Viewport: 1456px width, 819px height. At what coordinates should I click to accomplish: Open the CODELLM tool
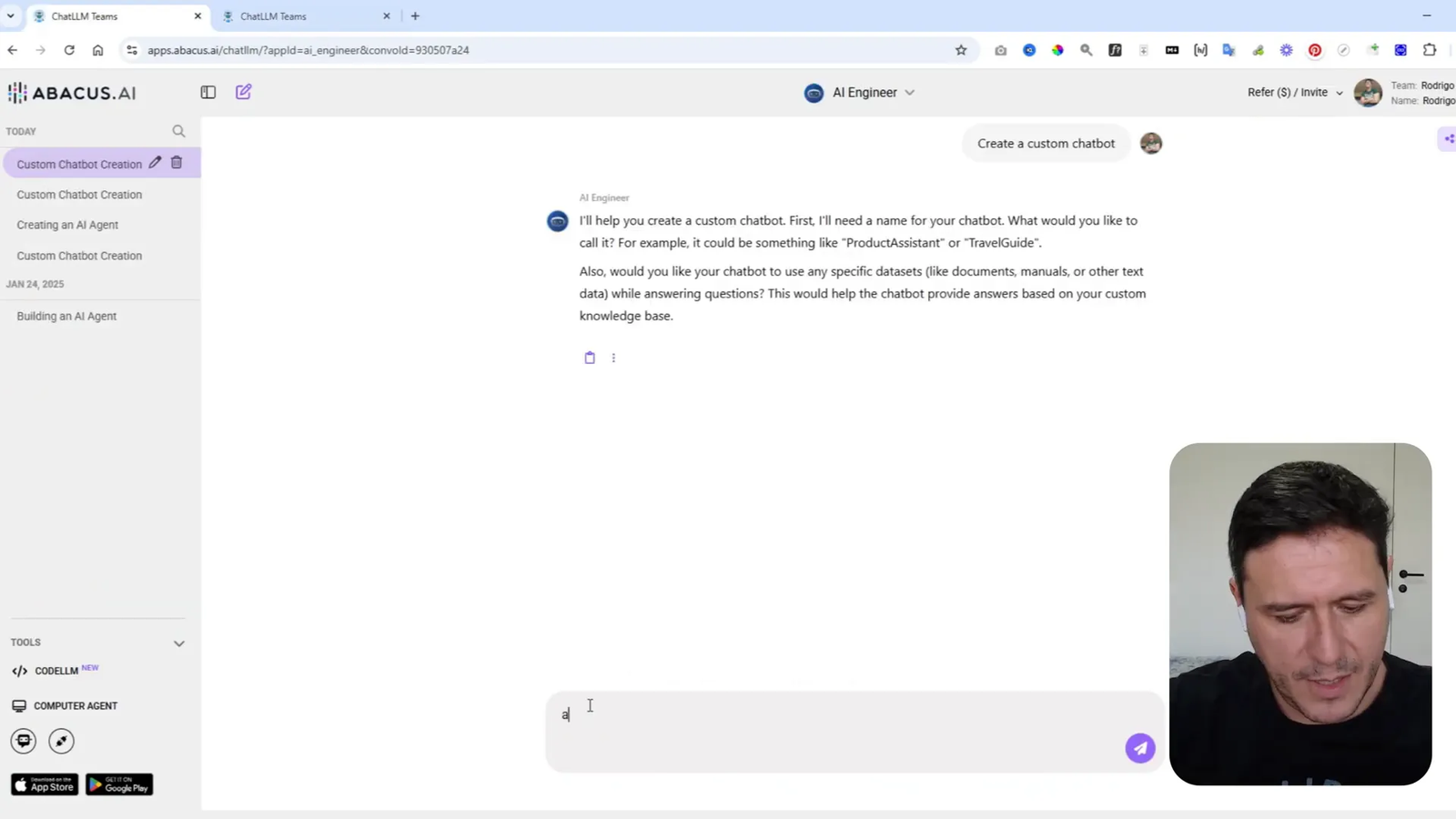tap(55, 671)
